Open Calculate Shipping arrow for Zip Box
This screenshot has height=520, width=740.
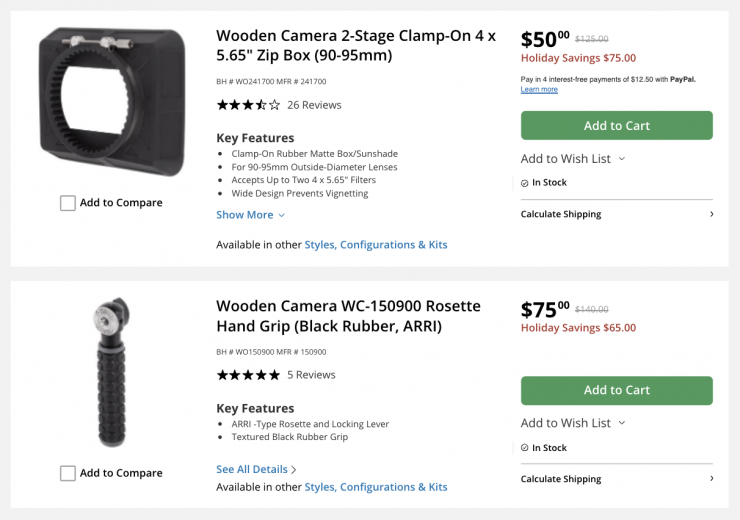point(711,214)
